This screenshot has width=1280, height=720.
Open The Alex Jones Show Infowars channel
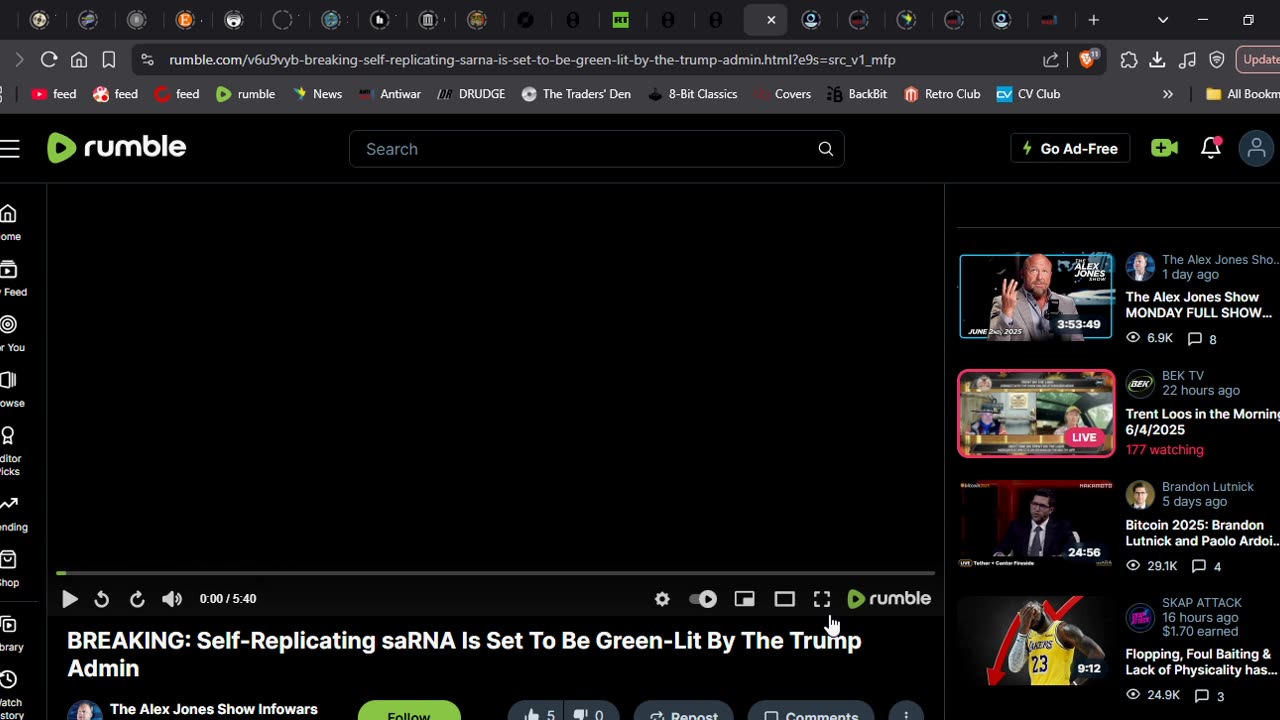coord(214,709)
